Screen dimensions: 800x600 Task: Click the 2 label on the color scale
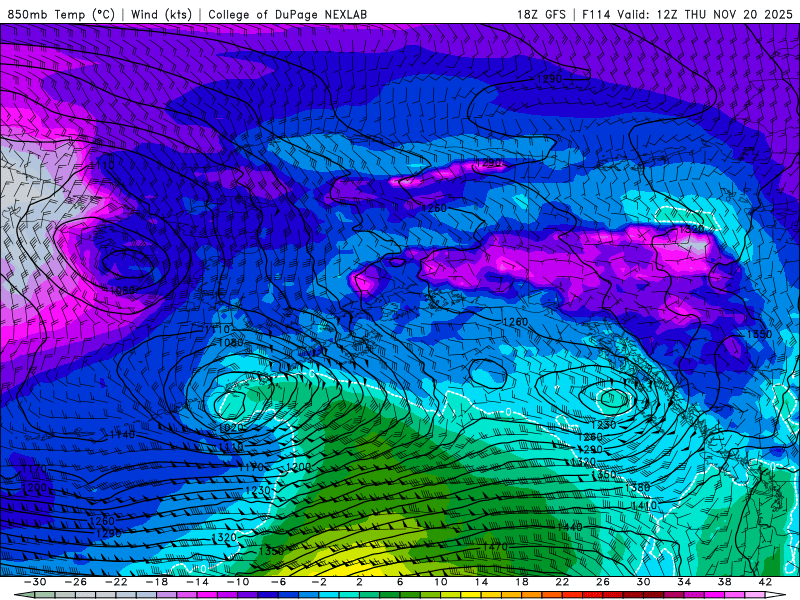tap(359, 582)
